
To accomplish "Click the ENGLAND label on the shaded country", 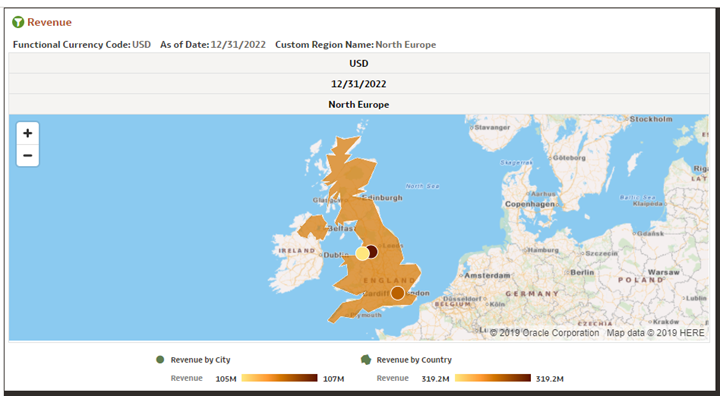I will [x=389, y=280].
